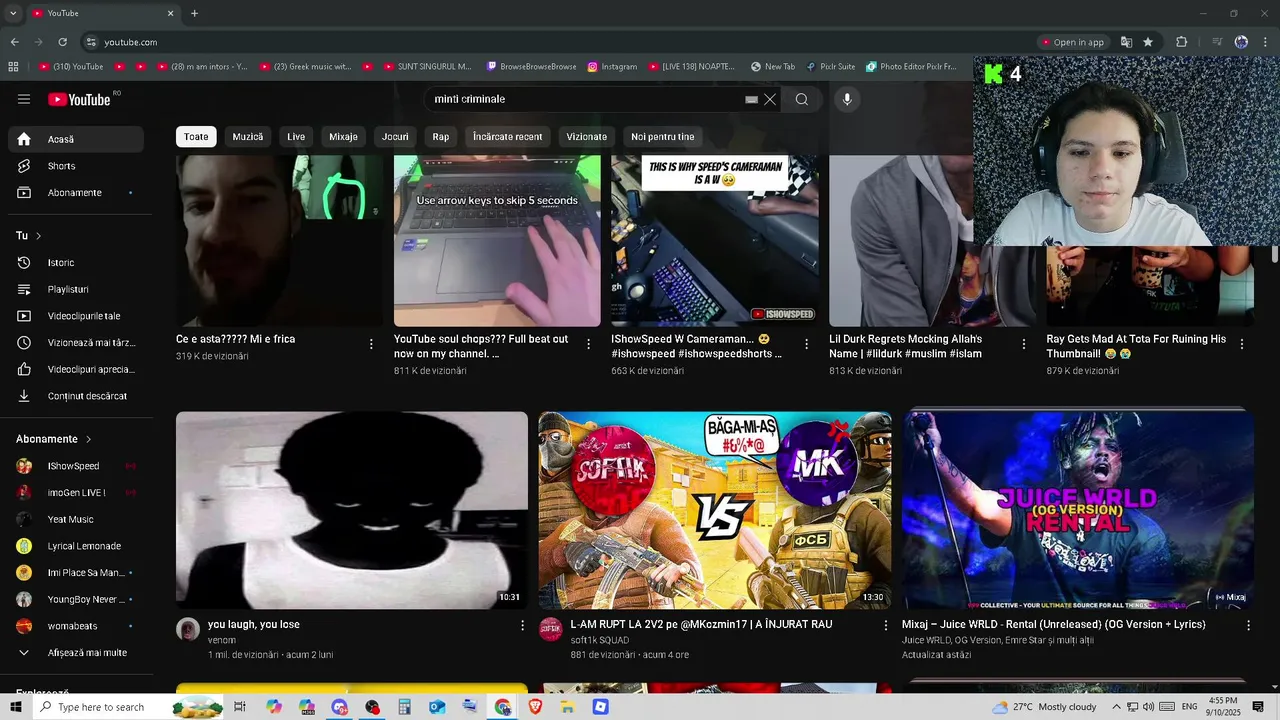Clear the search query with X
This screenshot has height=720, width=1280.
click(x=770, y=99)
